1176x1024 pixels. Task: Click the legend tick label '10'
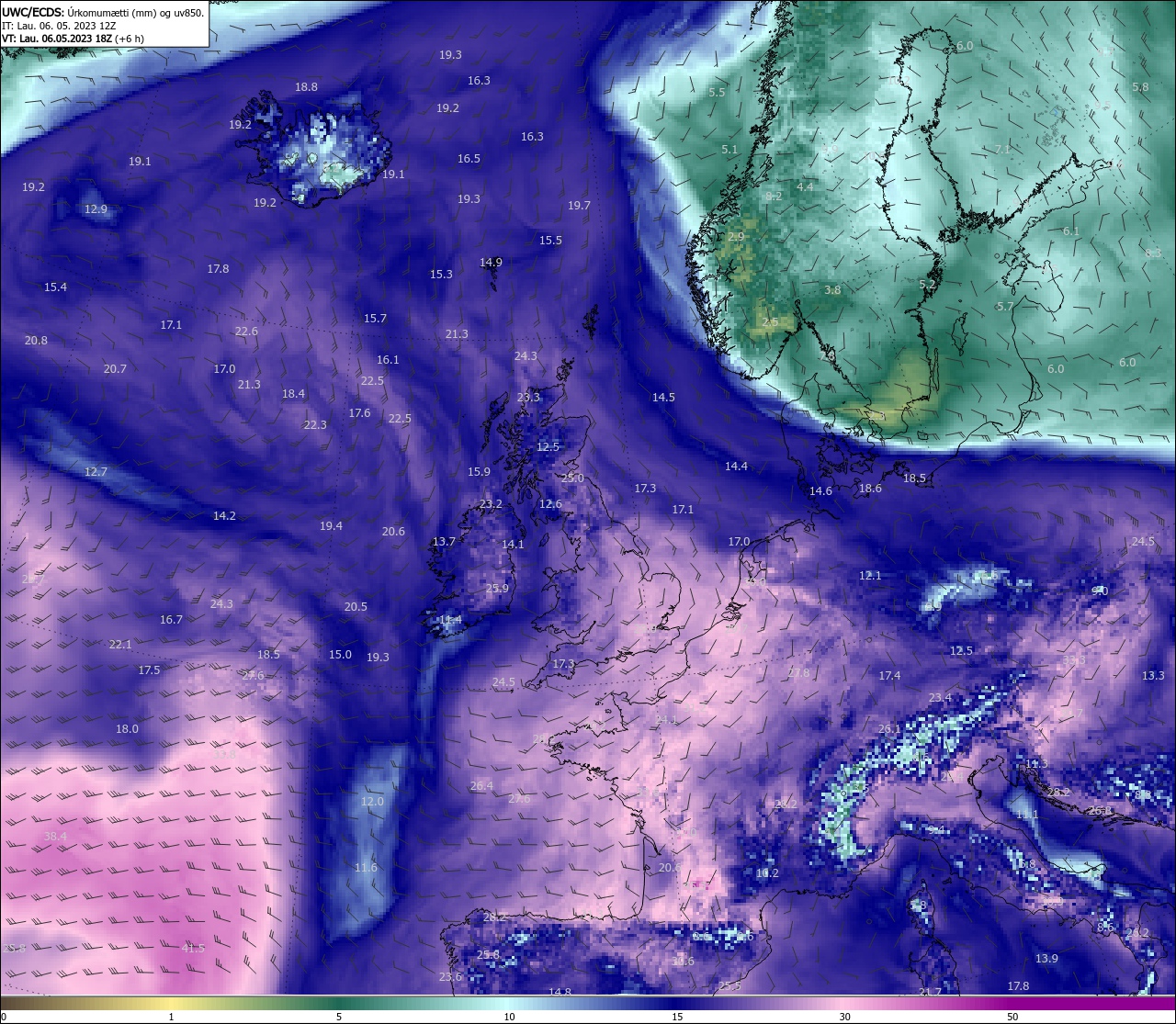point(509,1017)
